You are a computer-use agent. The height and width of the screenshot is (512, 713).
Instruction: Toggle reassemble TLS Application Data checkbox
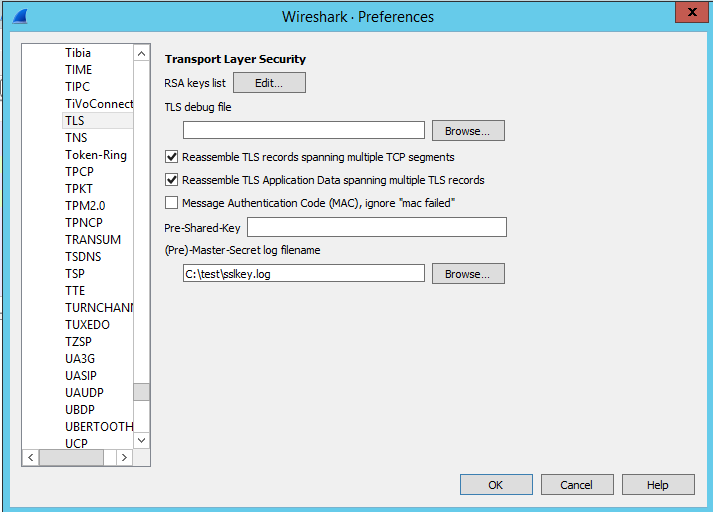(x=171, y=180)
